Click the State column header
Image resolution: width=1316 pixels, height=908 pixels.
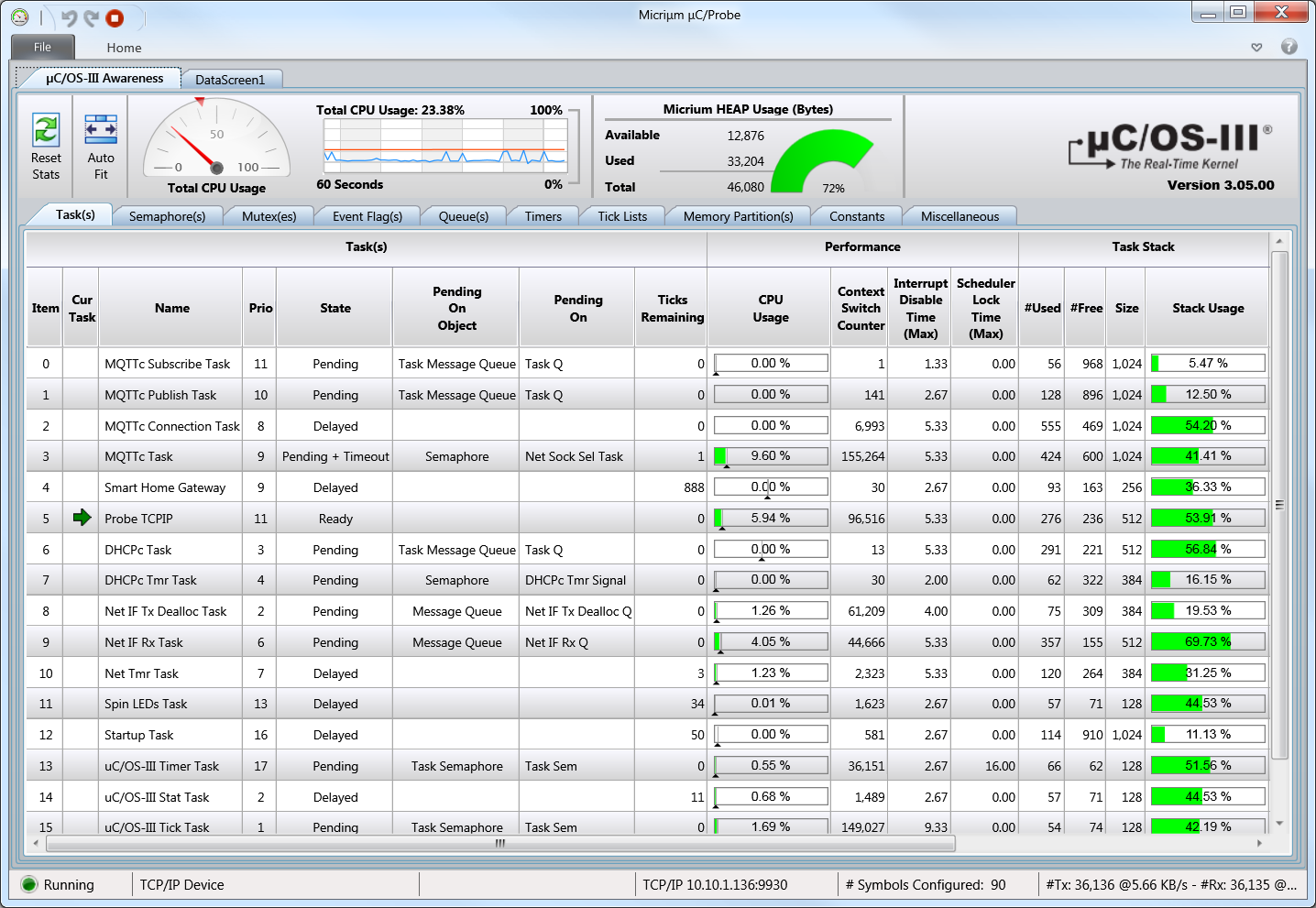(x=335, y=308)
